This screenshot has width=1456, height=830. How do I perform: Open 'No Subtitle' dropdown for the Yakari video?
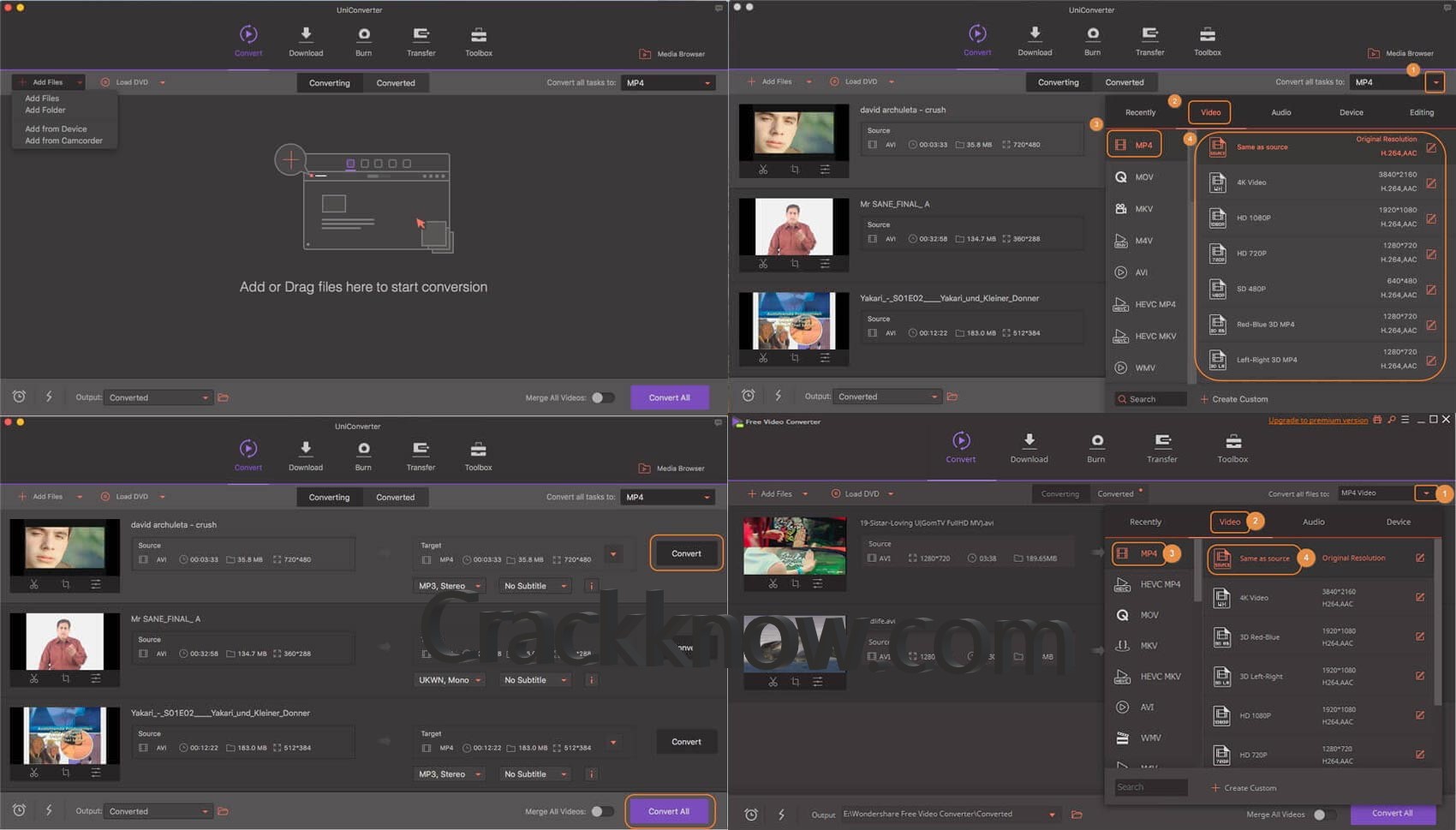coord(535,774)
